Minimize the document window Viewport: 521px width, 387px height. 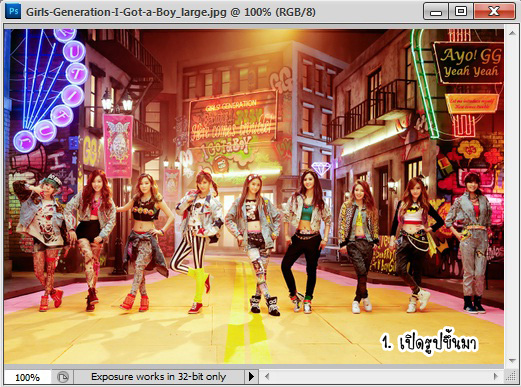tap(436, 12)
